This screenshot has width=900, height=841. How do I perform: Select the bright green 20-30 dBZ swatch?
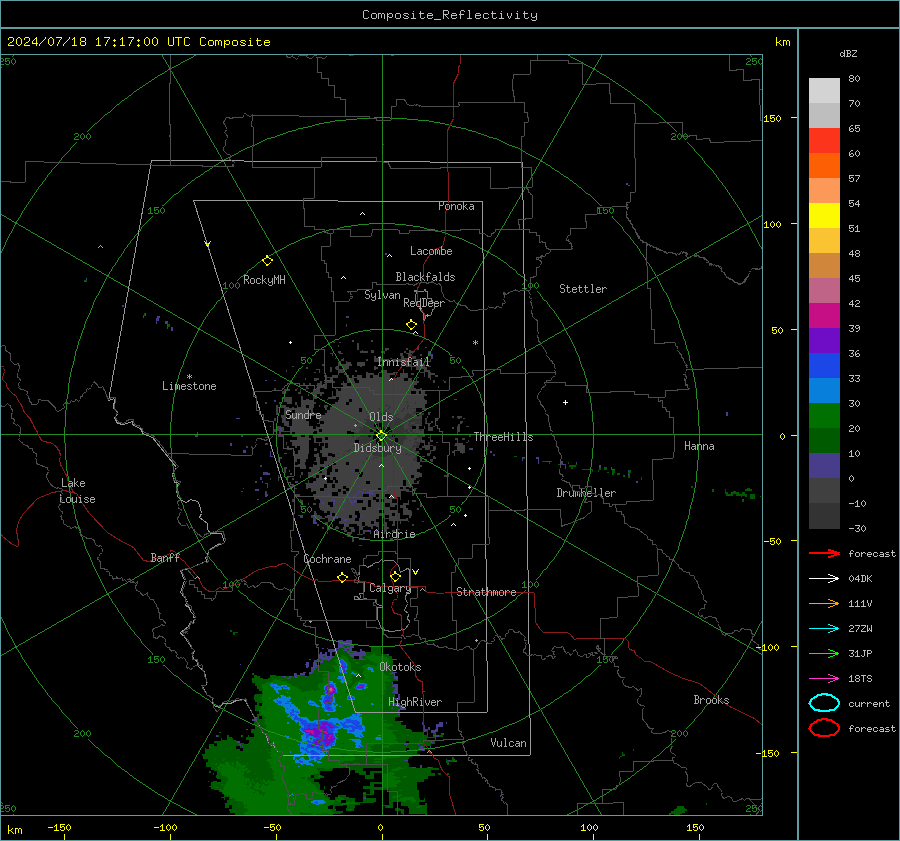tap(824, 416)
